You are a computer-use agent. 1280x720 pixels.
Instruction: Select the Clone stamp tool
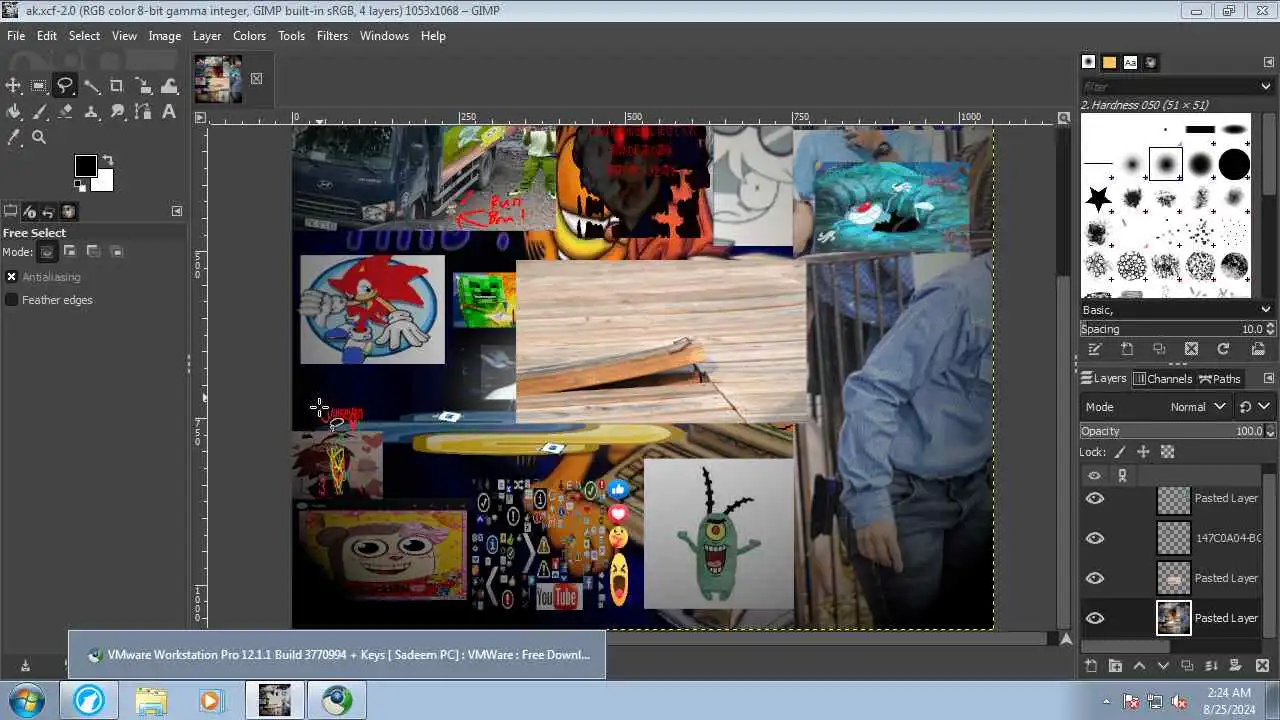click(91, 112)
